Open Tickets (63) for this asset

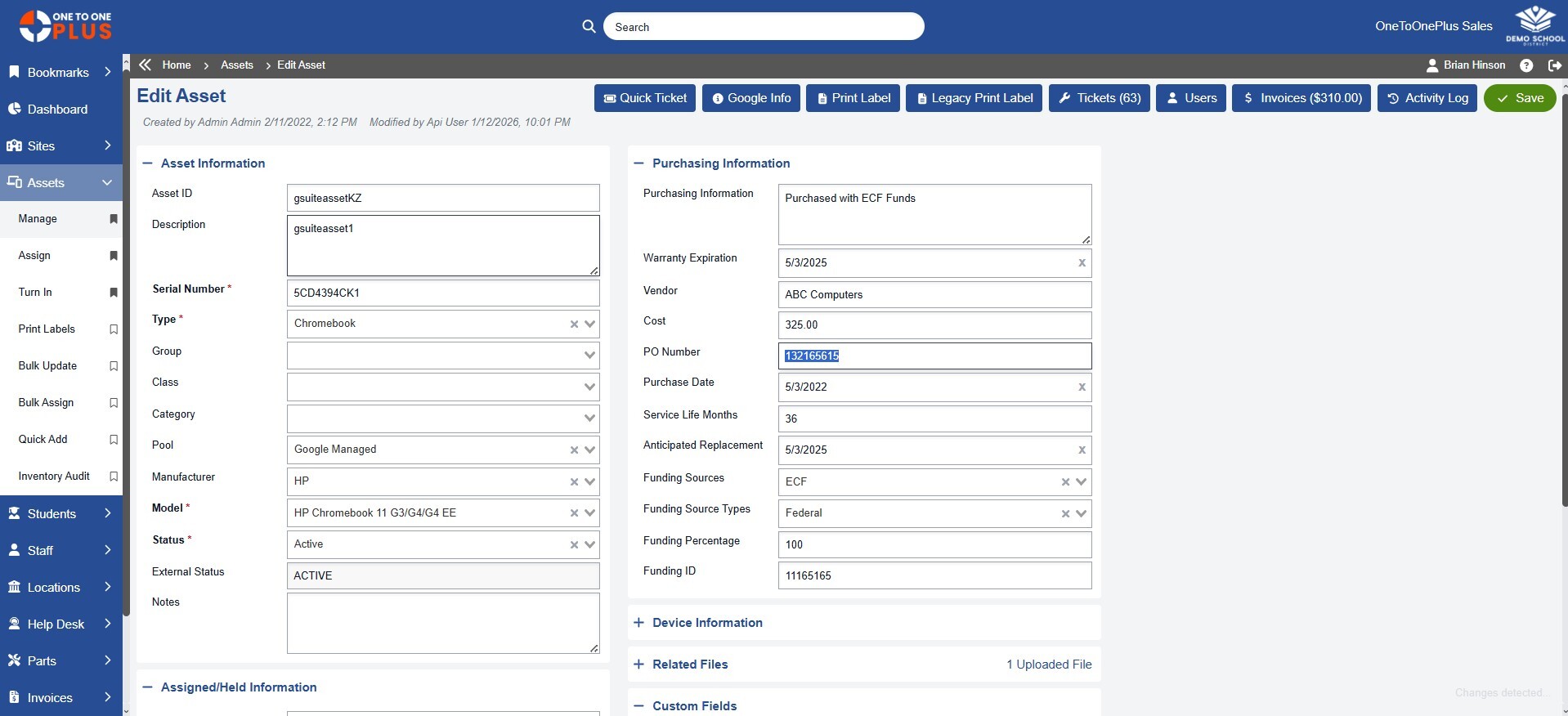click(1100, 98)
